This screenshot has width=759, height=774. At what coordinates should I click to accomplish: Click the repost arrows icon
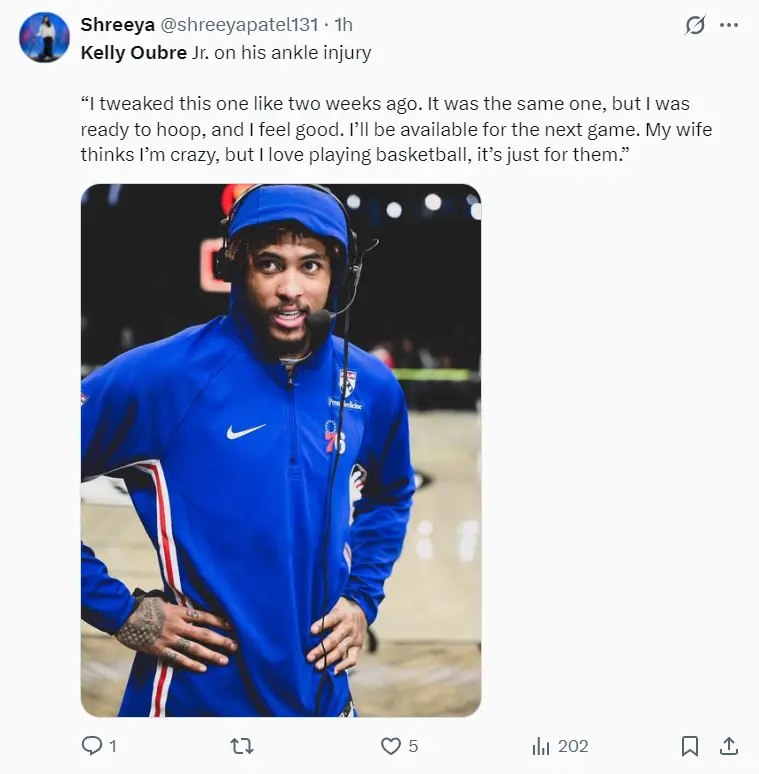(x=241, y=746)
